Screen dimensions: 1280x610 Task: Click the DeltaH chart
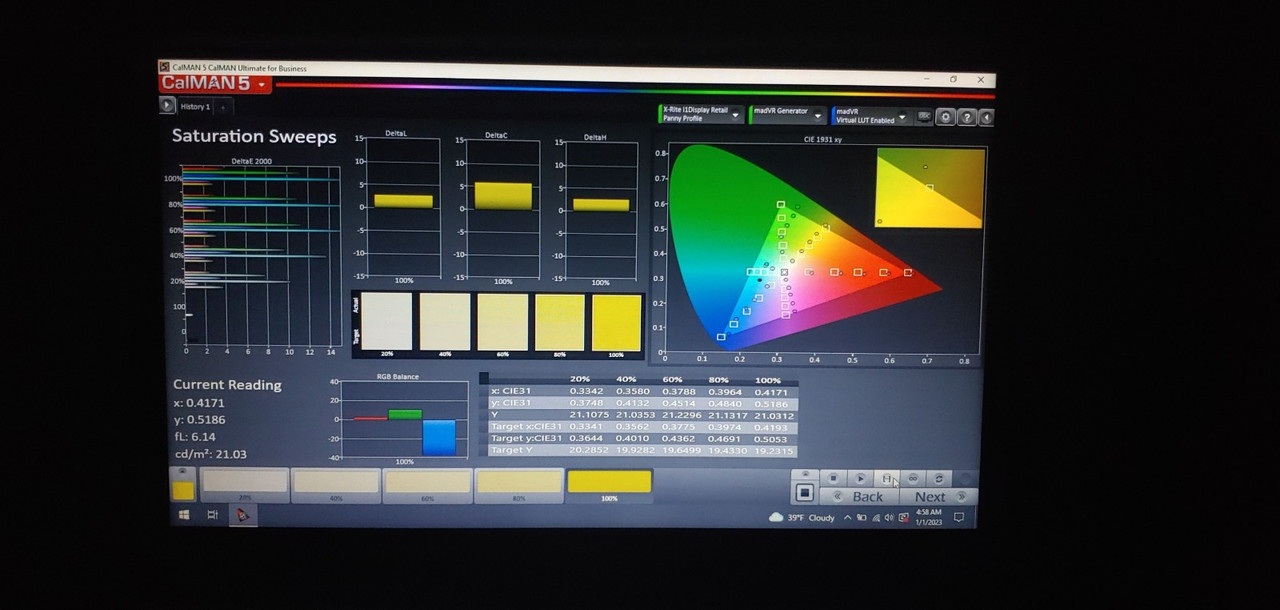pos(599,210)
